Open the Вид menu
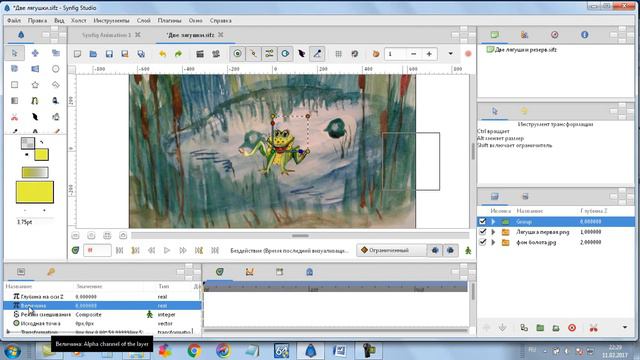Image resolution: width=640 pixels, height=360 pixels. 59,20
